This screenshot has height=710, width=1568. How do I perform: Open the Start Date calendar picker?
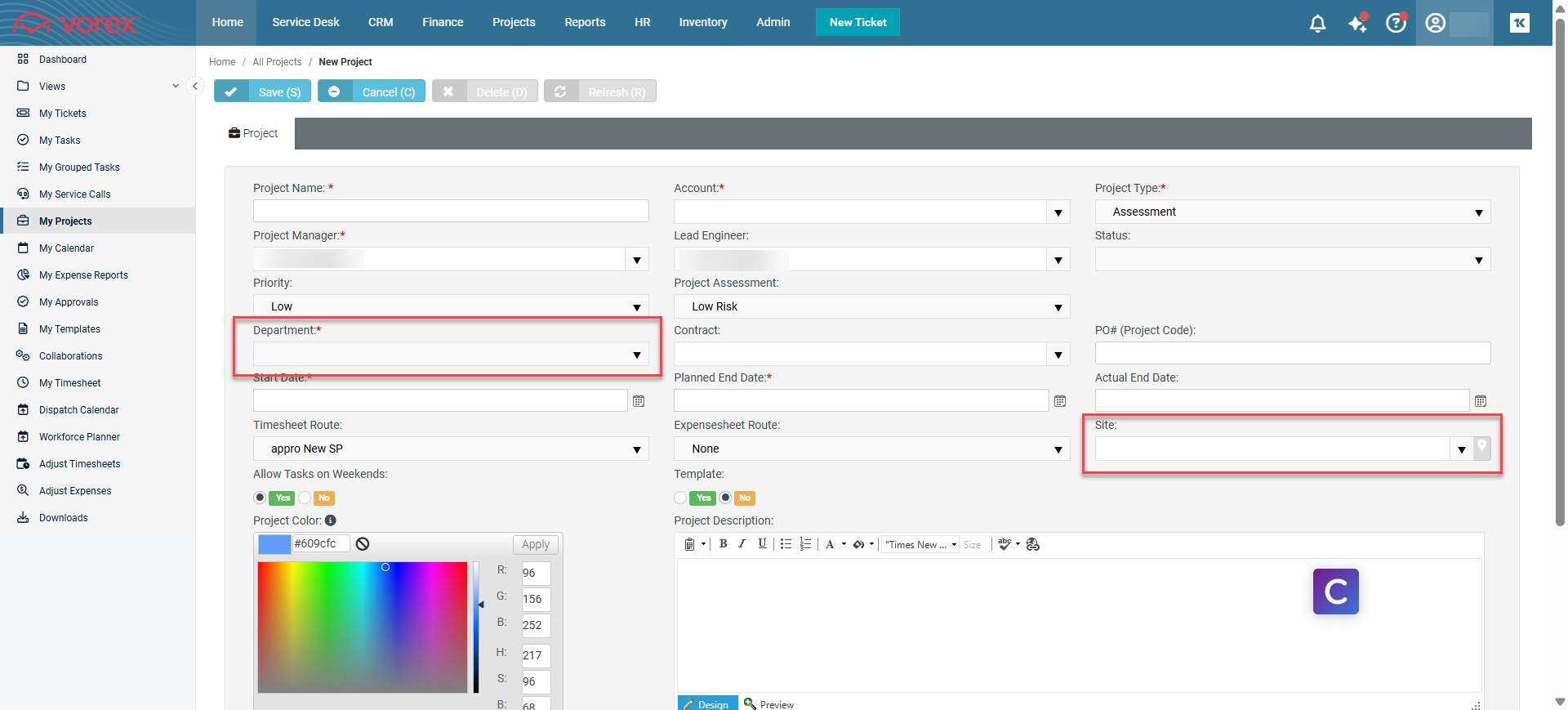639,401
